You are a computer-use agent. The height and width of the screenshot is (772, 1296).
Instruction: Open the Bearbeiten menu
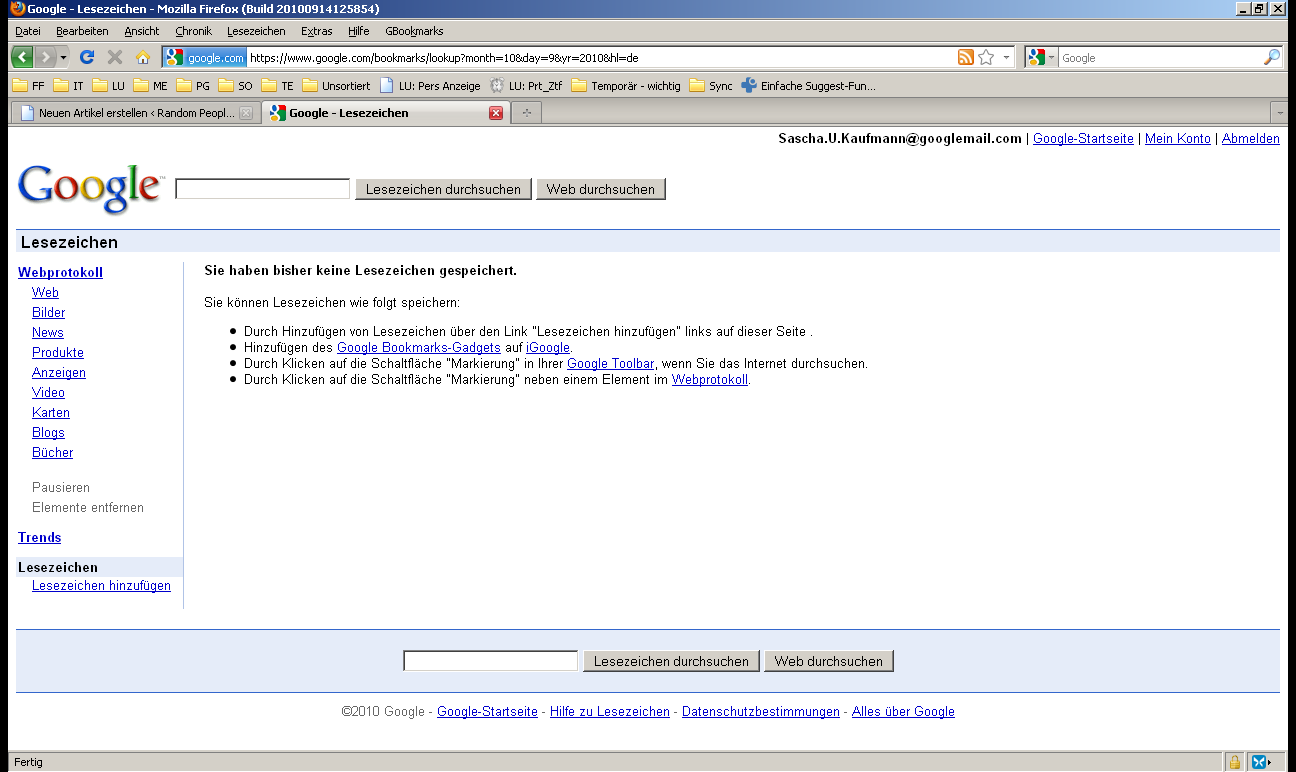[82, 31]
